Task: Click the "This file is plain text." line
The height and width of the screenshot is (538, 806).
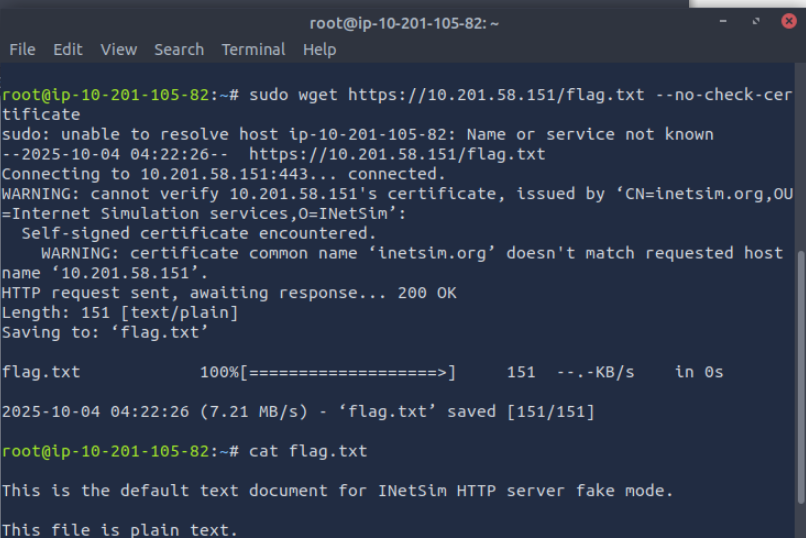Action: (120, 529)
